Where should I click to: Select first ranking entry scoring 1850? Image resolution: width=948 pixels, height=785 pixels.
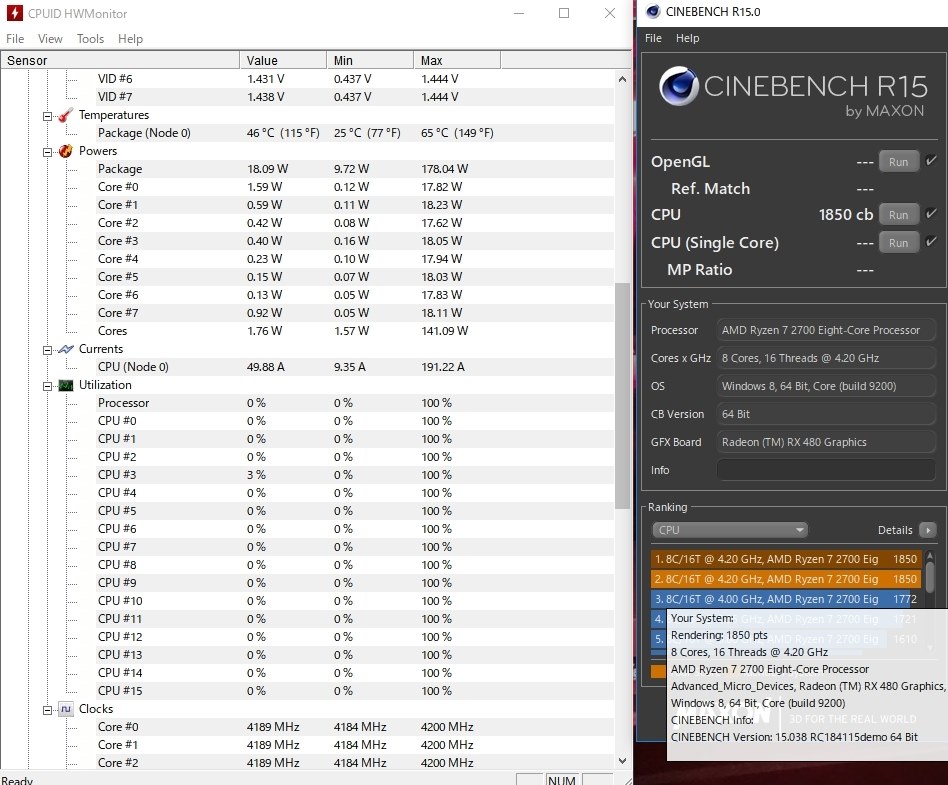(786, 559)
